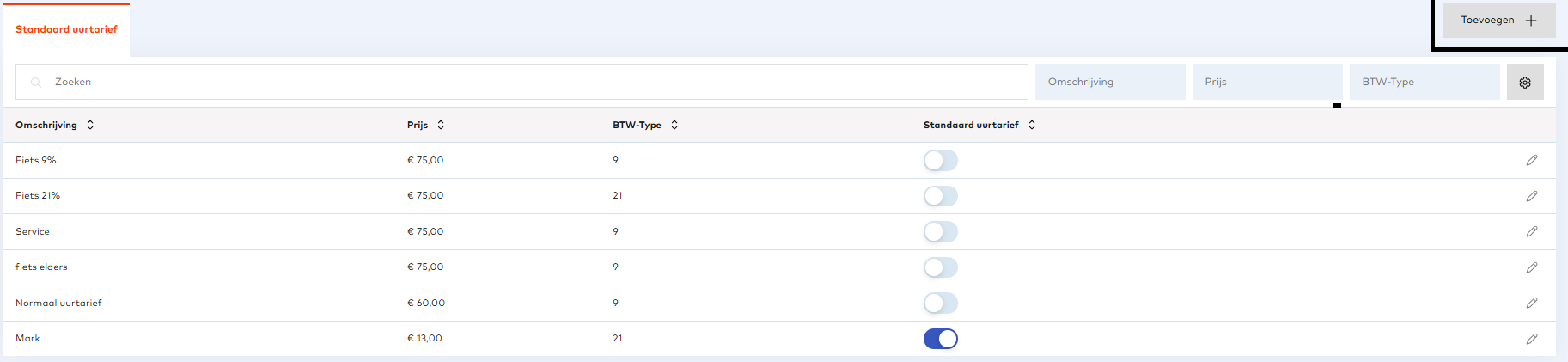Edit the Normaal uurtarief entry with pencil

[1531, 304]
